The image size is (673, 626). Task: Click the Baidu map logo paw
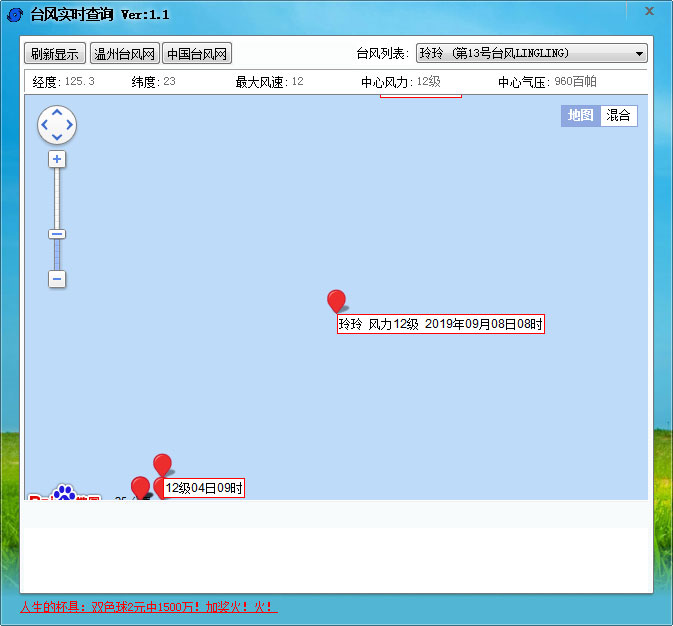pyautogui.click(x=65, y=492)
